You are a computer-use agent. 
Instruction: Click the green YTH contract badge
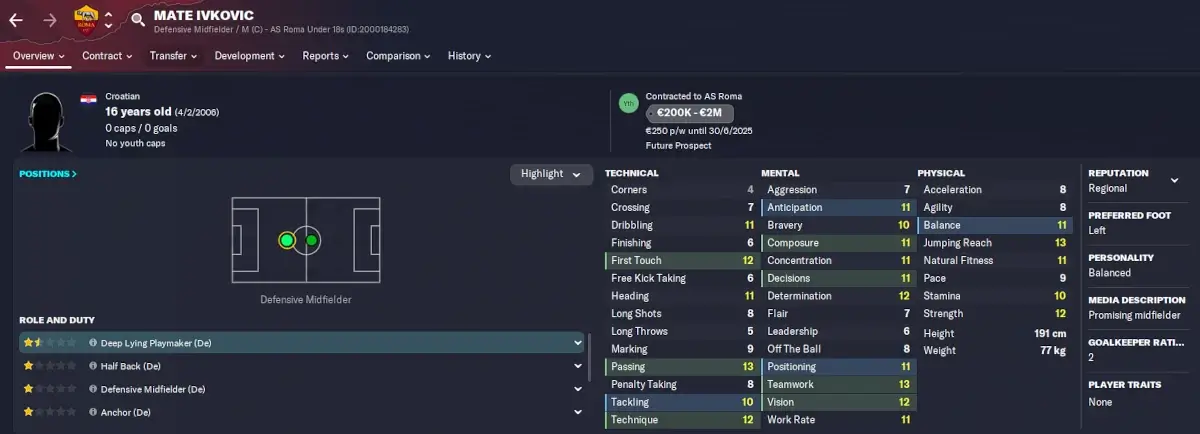tap(629, 103)
